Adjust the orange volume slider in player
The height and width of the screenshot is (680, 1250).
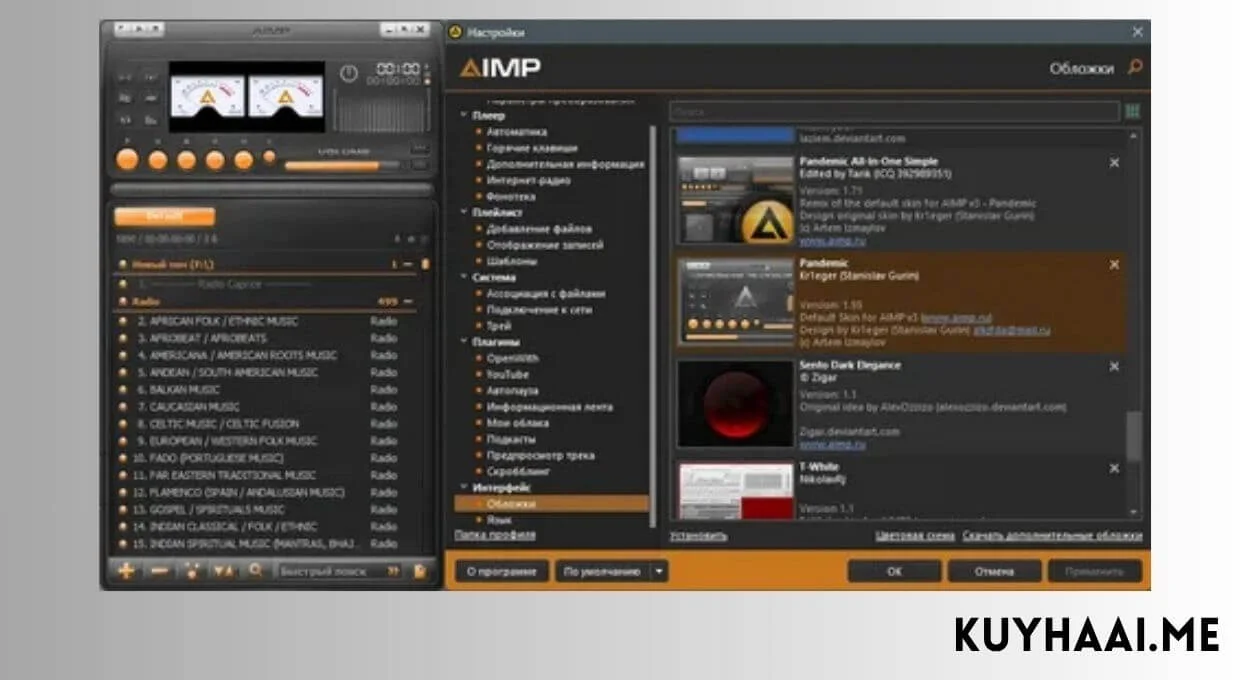click(343, 165)
